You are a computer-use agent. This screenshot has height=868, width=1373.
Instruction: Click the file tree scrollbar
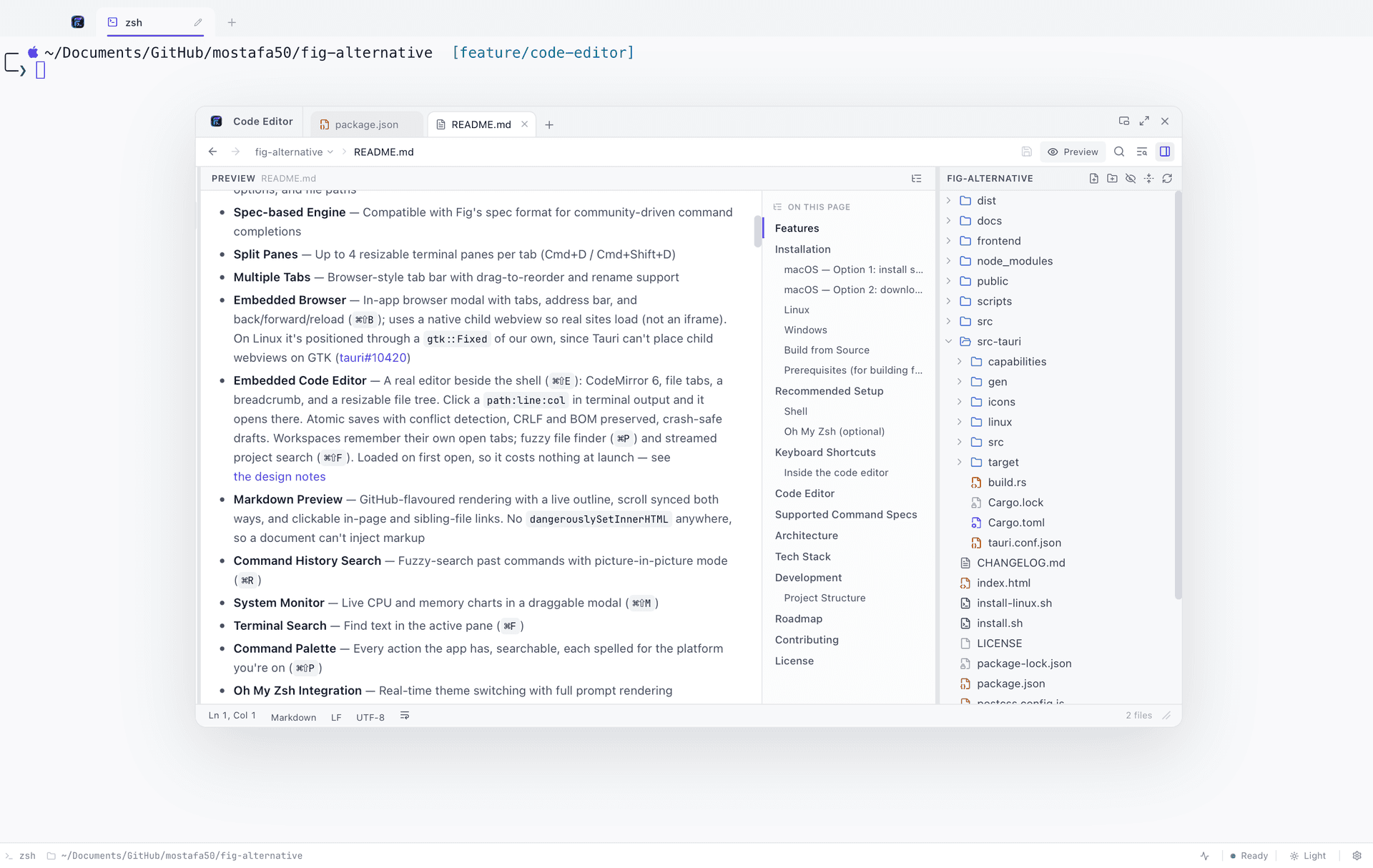click(x=1178, y=395)
